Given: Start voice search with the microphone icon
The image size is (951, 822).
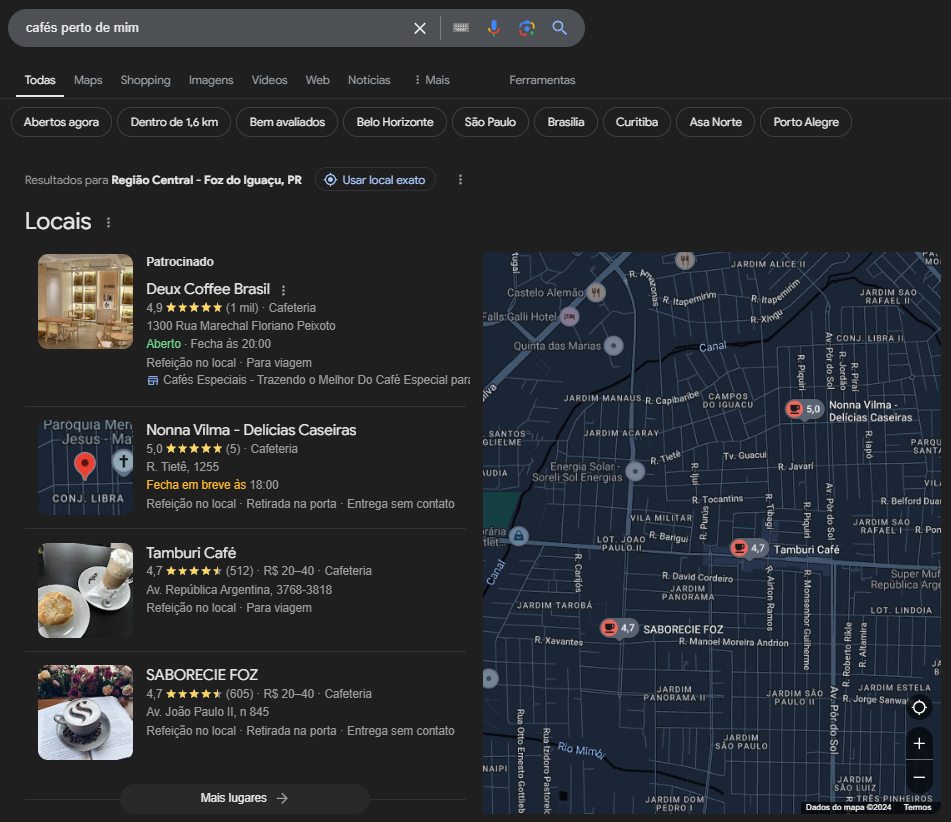Looking at the screenshot, I should [494, 28].
